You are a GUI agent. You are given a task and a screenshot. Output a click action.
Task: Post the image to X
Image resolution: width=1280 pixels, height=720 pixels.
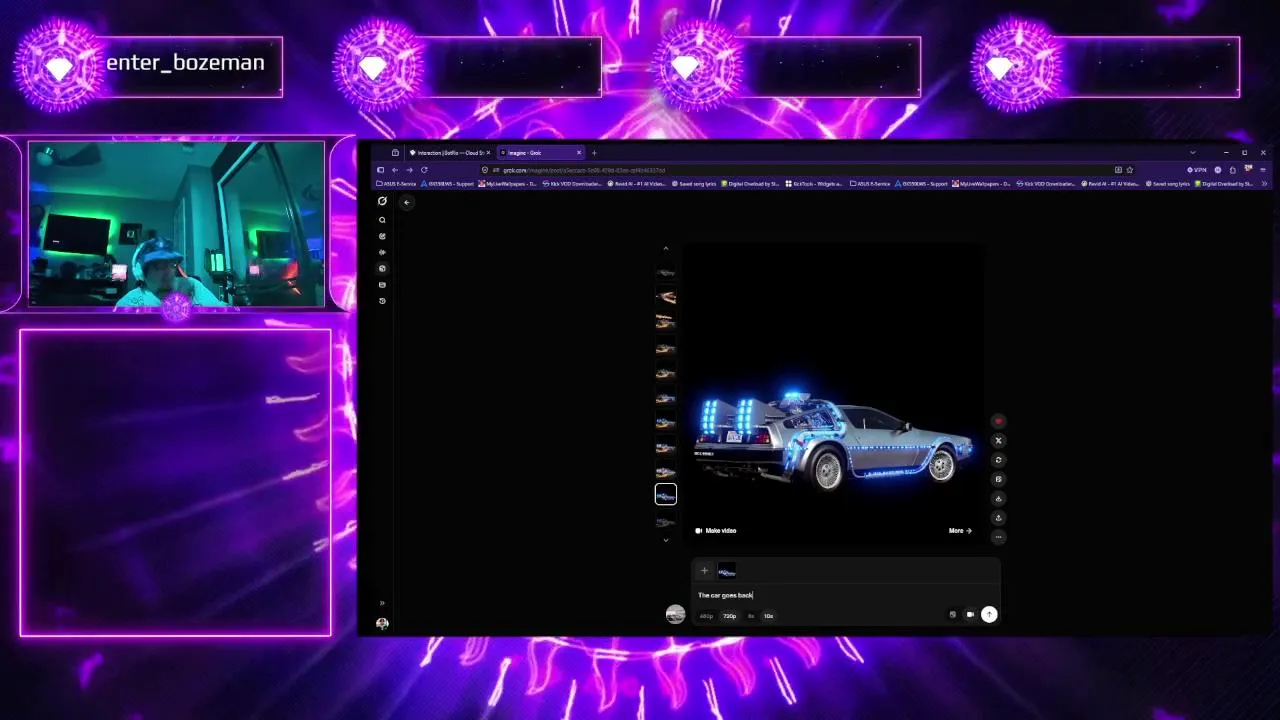(998, 440)
